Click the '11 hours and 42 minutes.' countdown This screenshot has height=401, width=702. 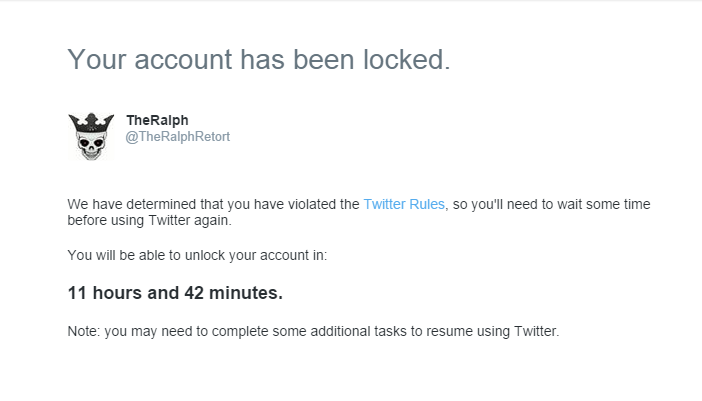point(175,293)
